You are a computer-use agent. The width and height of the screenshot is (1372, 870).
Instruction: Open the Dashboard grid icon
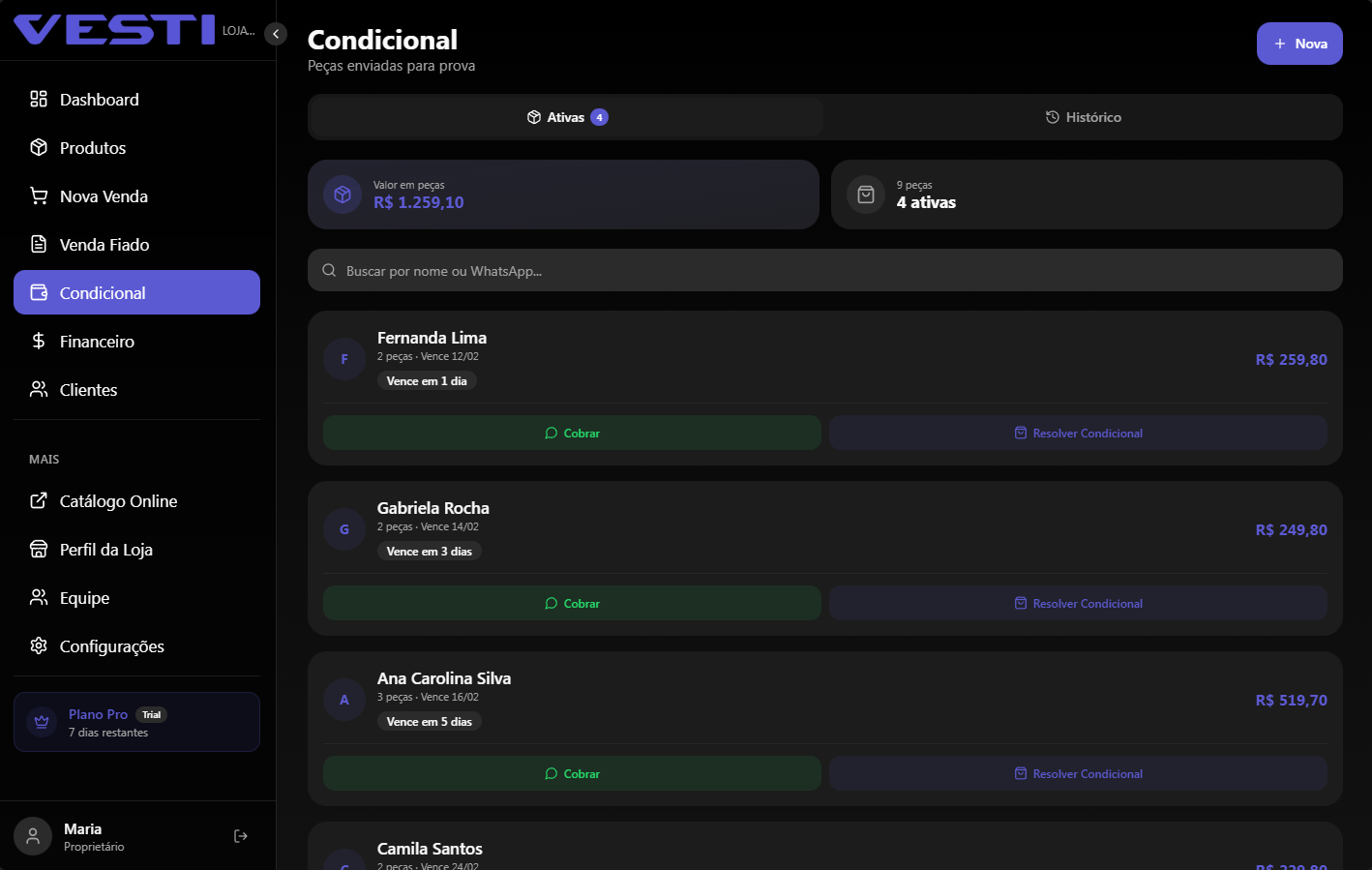pos(39,99)
